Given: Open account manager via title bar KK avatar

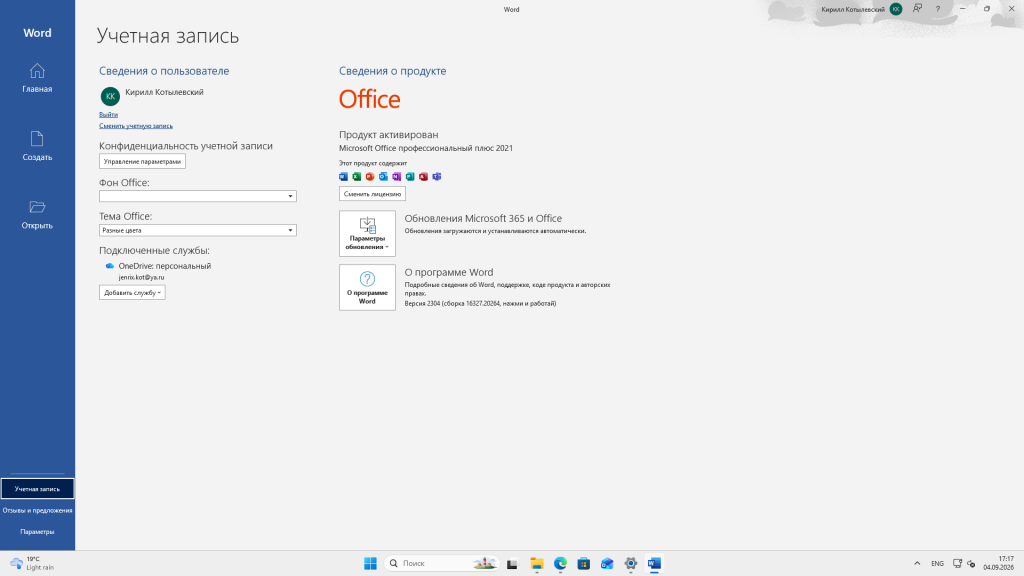Looking at the screenshot, I should click(x=896, y=9).
